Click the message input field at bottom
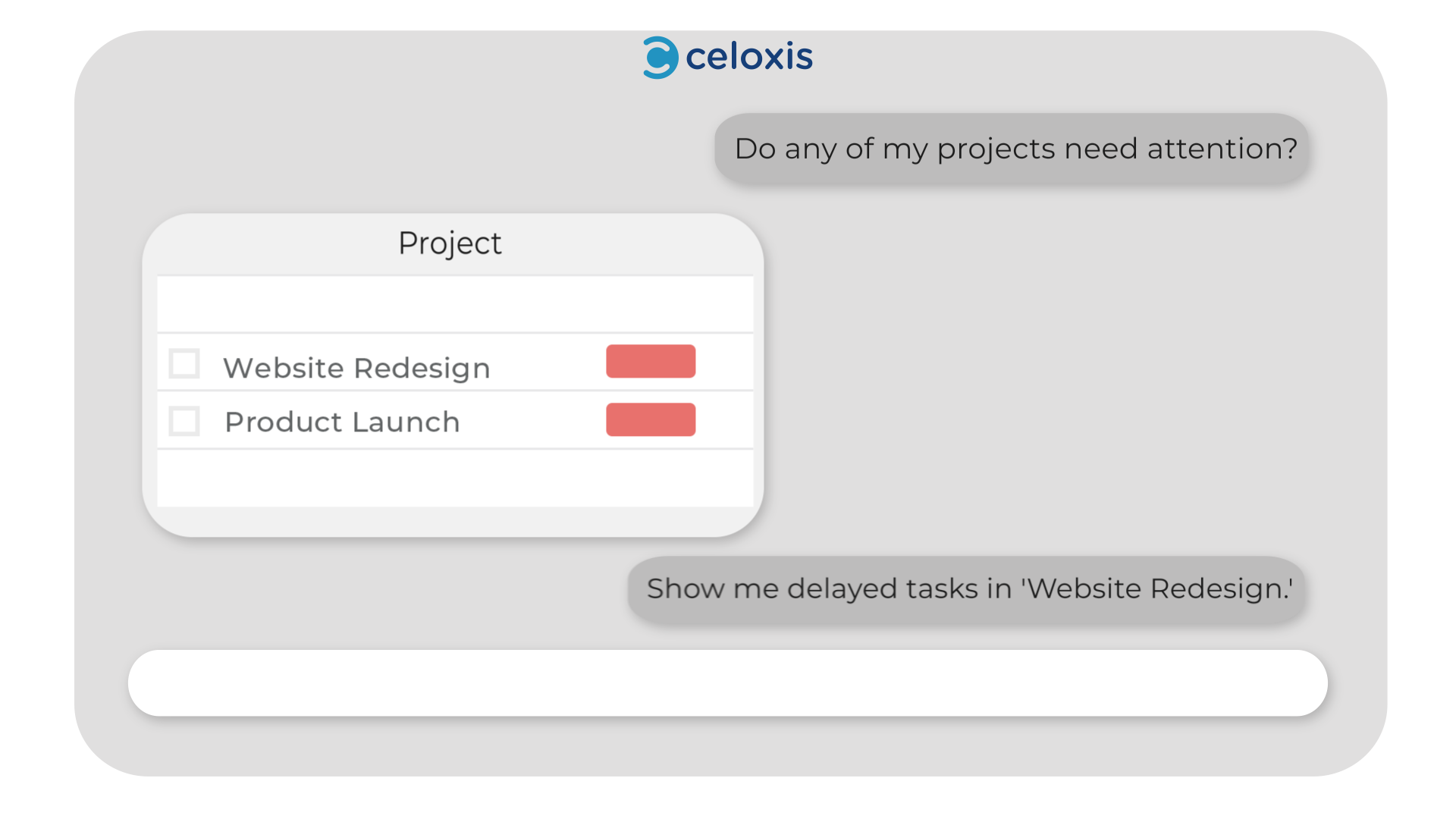Viewport: 1456px width, 819px height. (x=727, y=682)
